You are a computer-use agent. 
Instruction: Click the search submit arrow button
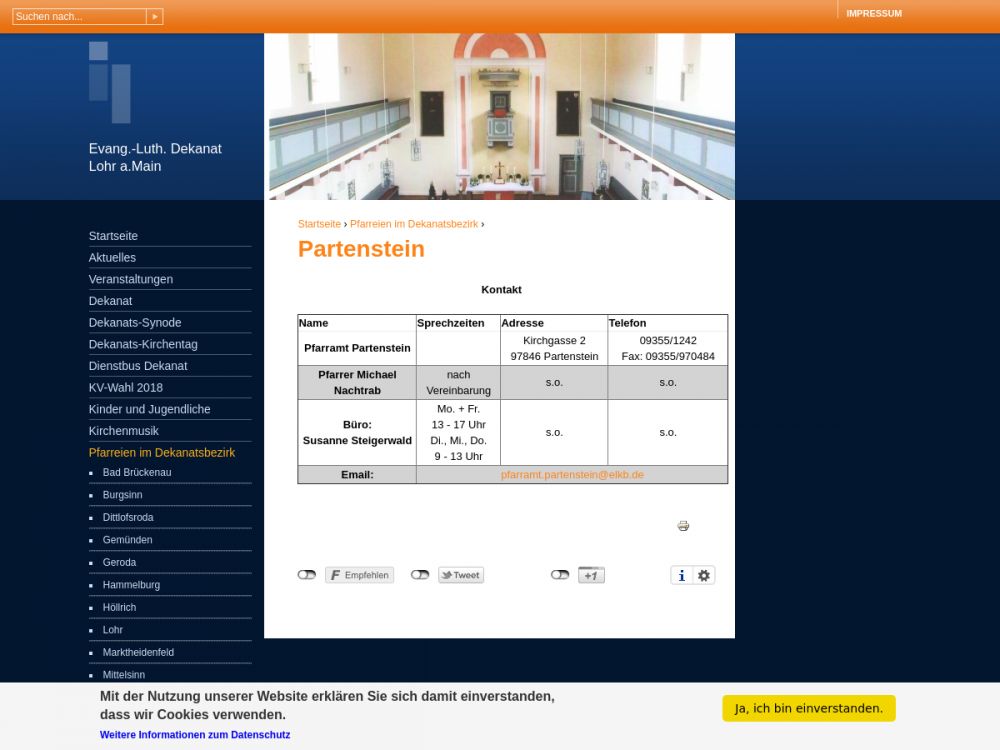pos(154,17)
